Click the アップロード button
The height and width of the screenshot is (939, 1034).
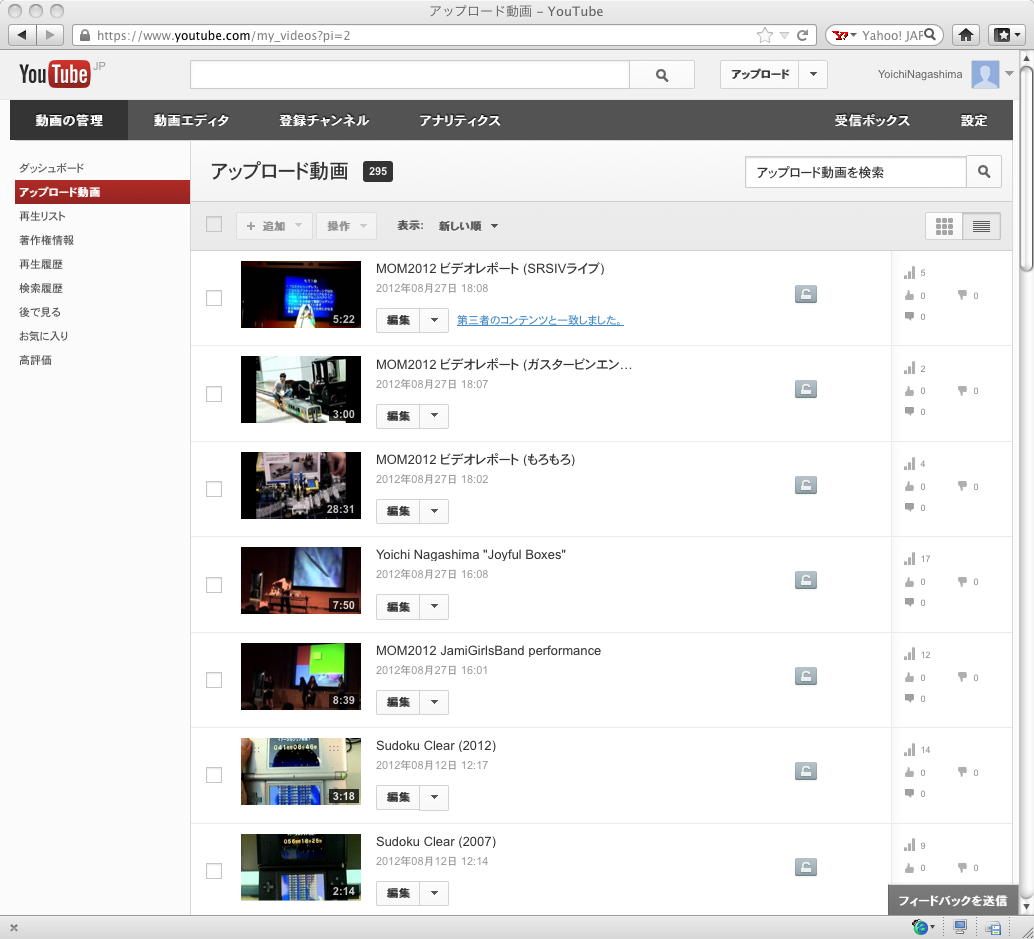click(x=760, y=75)
